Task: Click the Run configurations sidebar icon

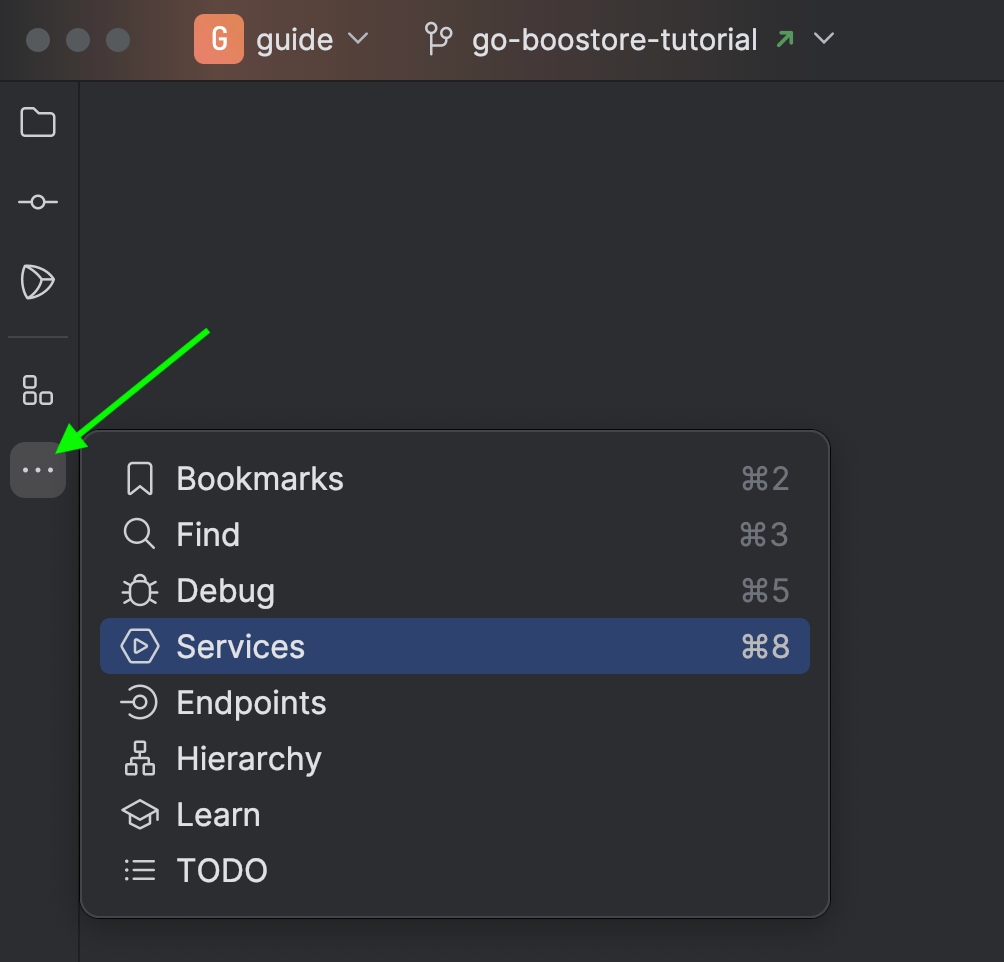Action: 38,282
